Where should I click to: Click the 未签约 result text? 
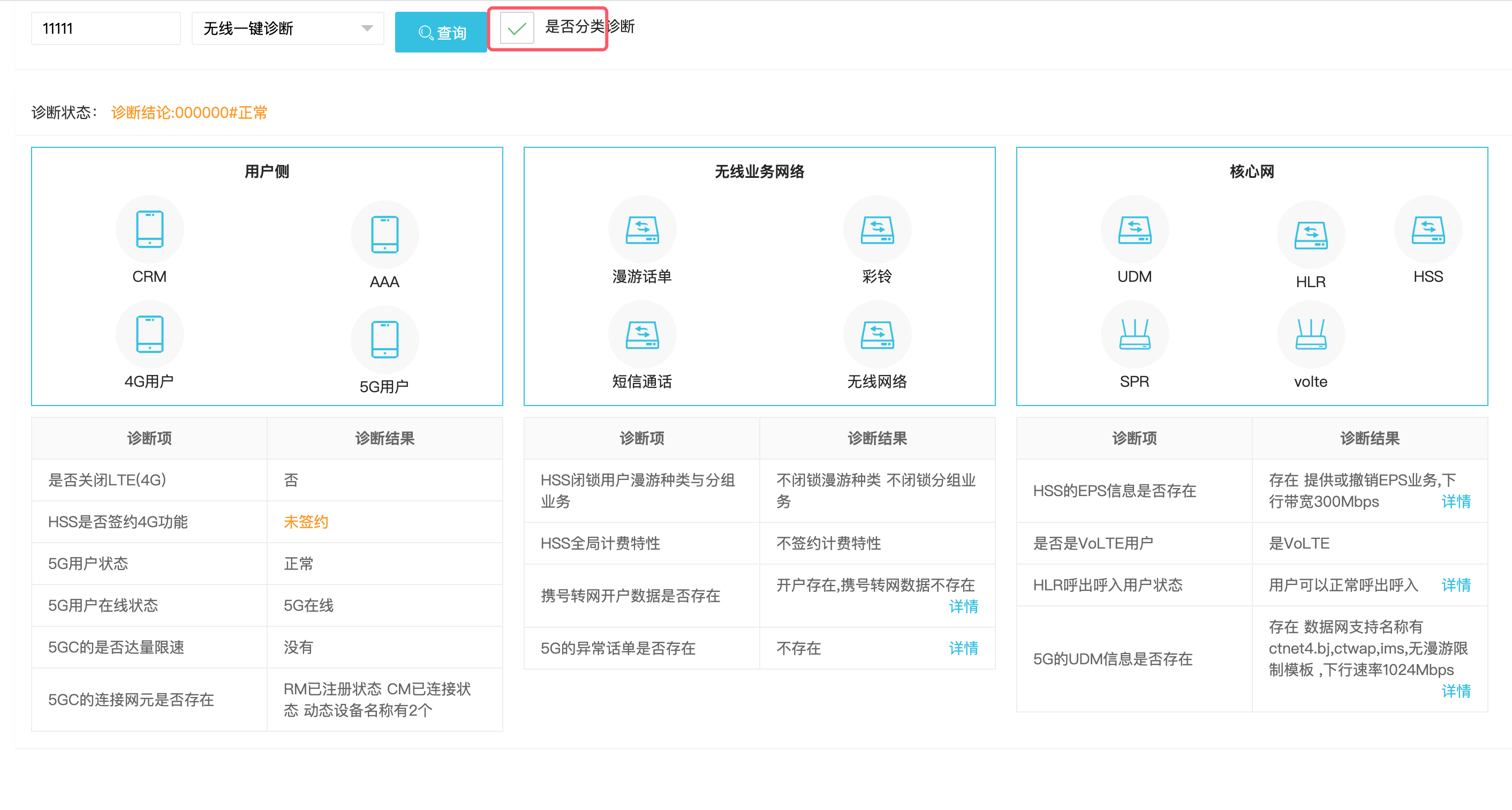[306, 522]
